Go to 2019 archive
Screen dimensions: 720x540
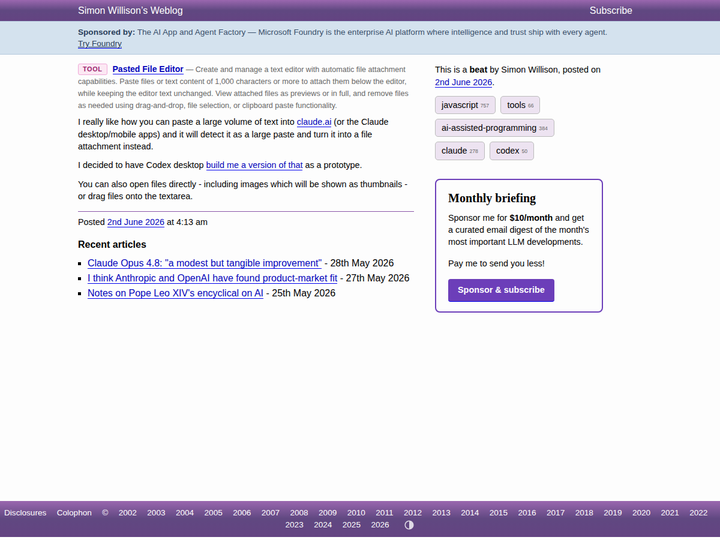(613, 512)
